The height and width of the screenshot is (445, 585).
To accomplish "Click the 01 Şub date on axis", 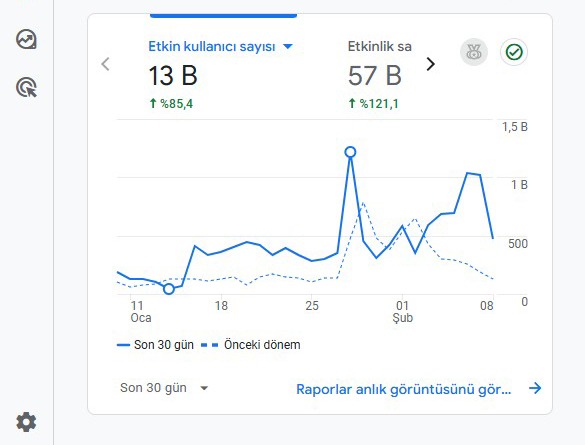I will pos(403,311).
